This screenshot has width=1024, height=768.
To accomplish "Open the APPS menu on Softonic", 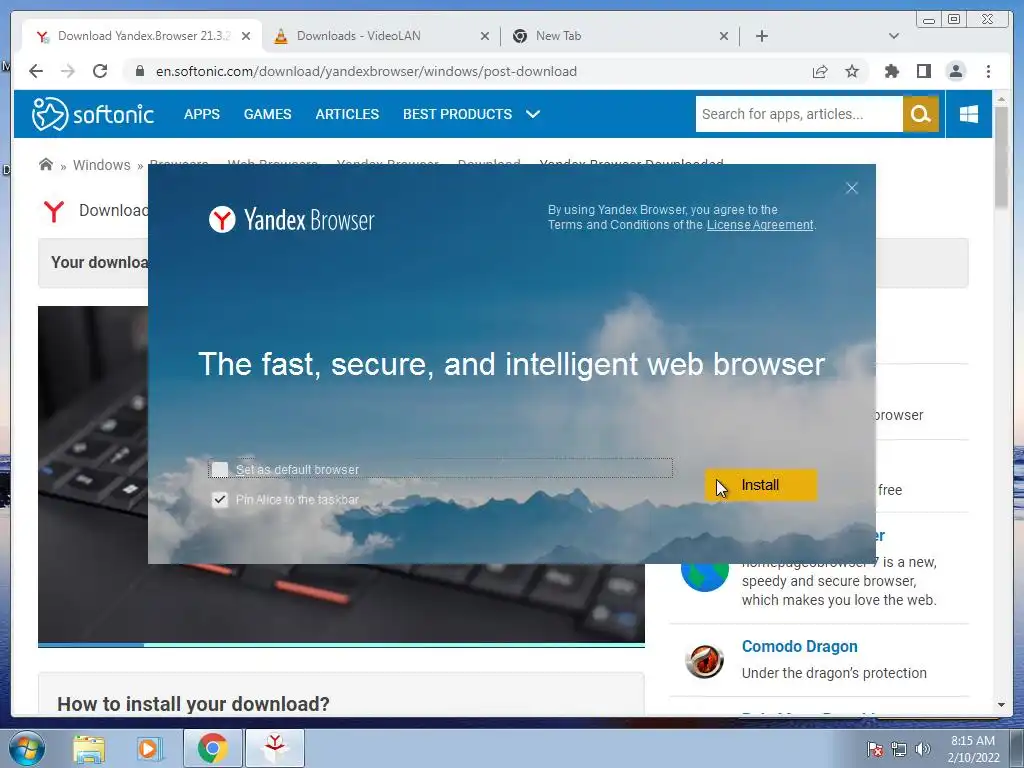I will pyautogui.click(x=202, y=114).
